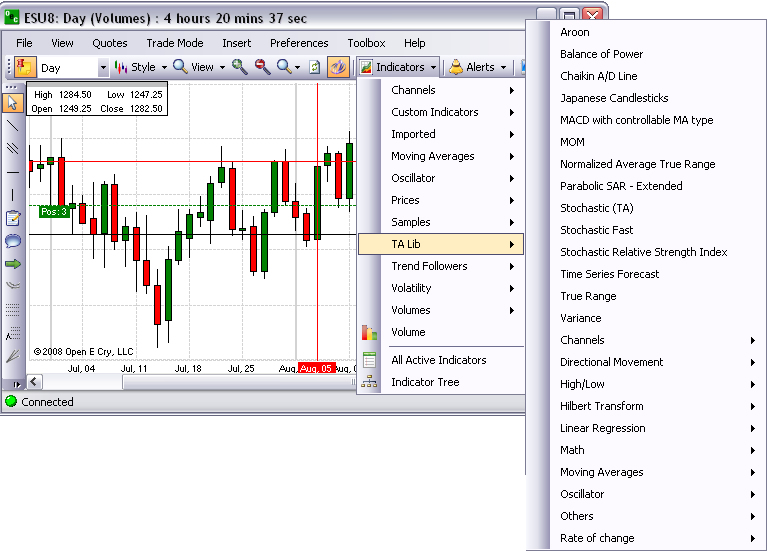Open the Preferences menu
The width and height of the screenshot is (767, 551).
(299, 43)
